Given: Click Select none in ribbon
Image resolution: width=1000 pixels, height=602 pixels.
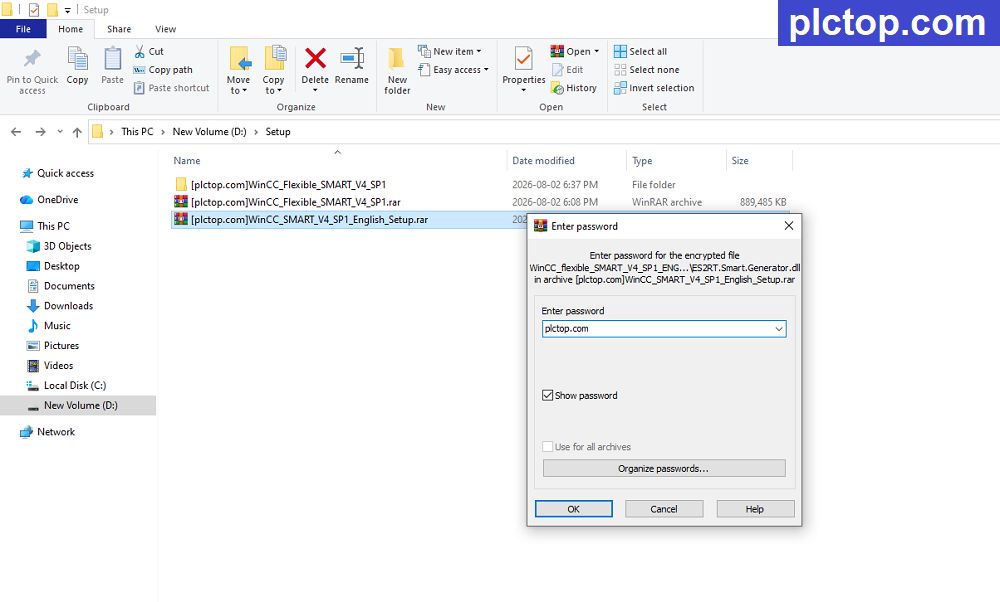Looking at the screenshot, I should point(647,70).
